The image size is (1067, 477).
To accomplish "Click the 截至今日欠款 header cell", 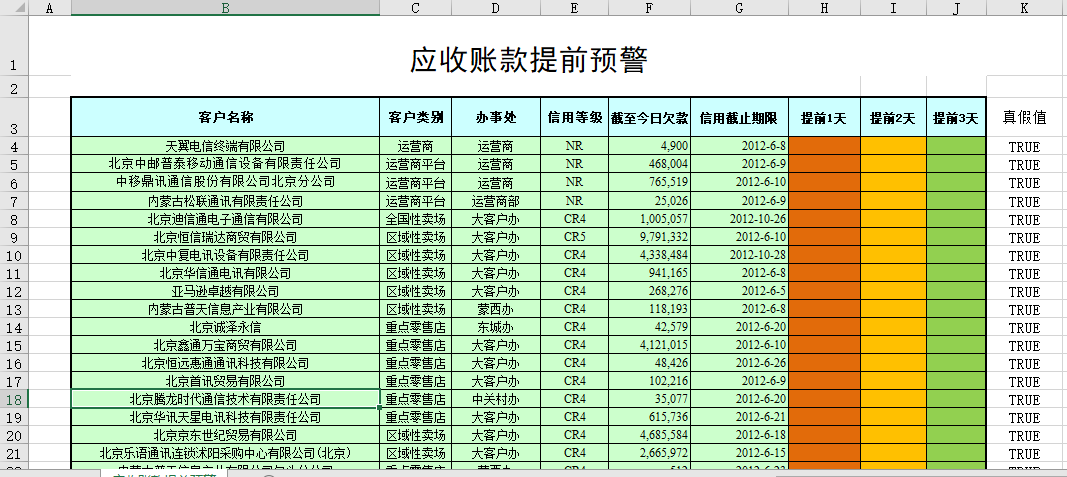I will 649,117.
